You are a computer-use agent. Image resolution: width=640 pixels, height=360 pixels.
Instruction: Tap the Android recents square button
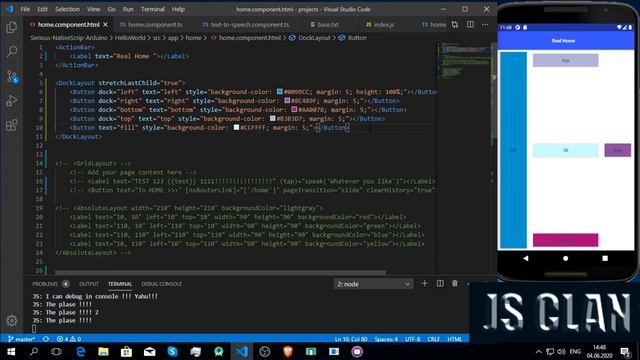[605, 258]
